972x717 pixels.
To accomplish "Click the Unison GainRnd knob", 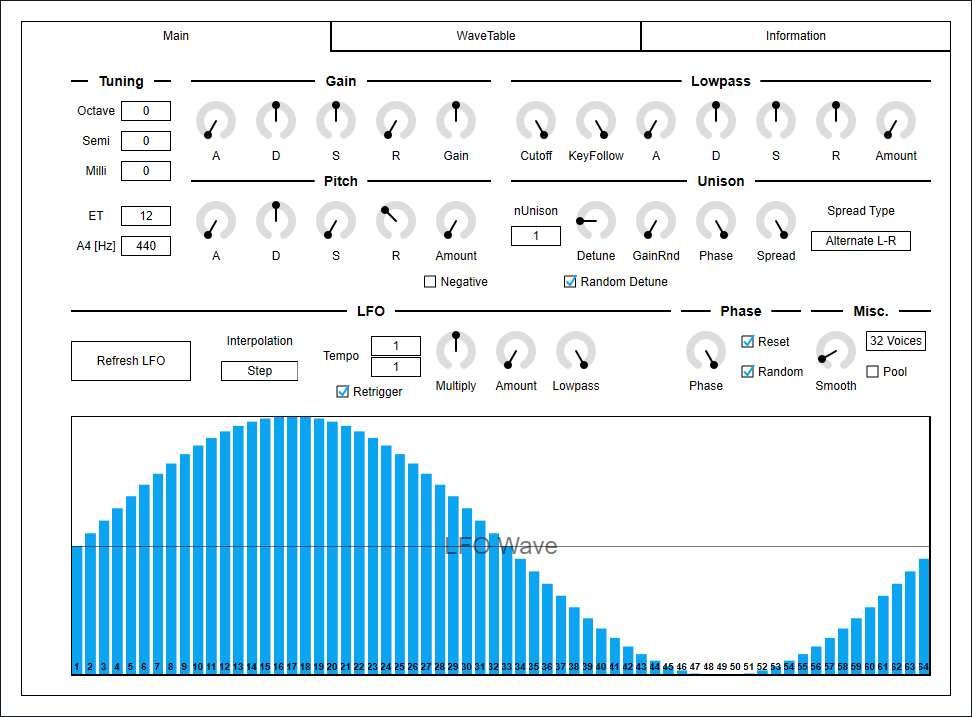I will pyautogui.click(x=656, y=221).
